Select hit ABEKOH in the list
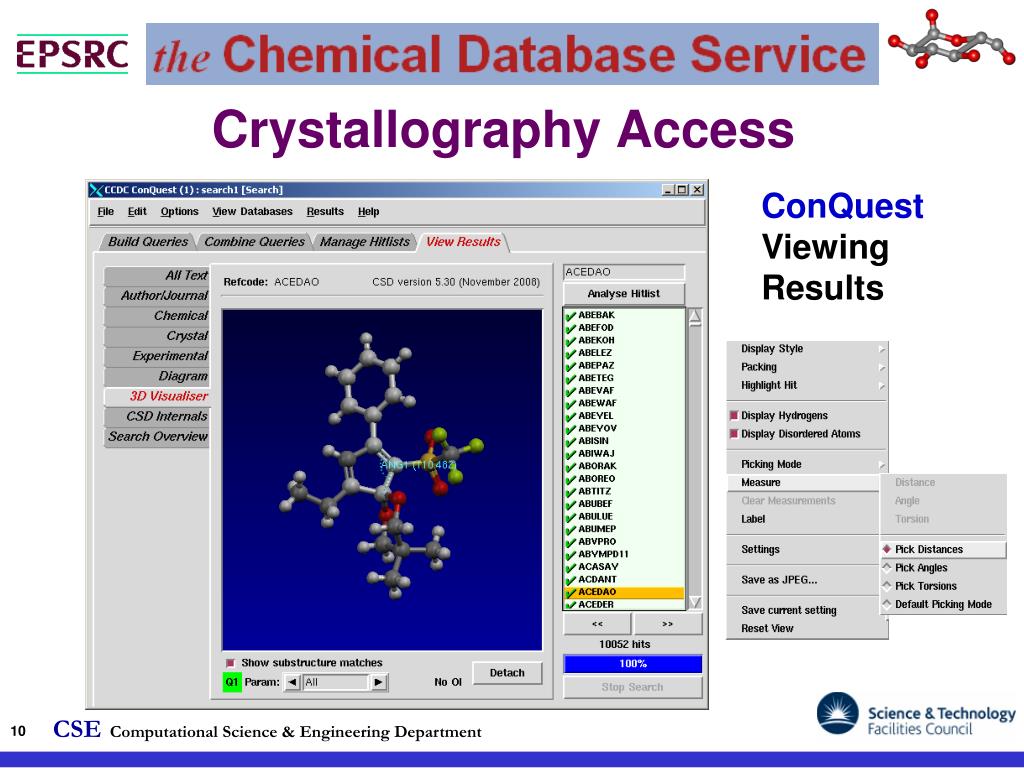Image resolution: width=1024 pixels, height=768 pixels. [x=624, y=340]
